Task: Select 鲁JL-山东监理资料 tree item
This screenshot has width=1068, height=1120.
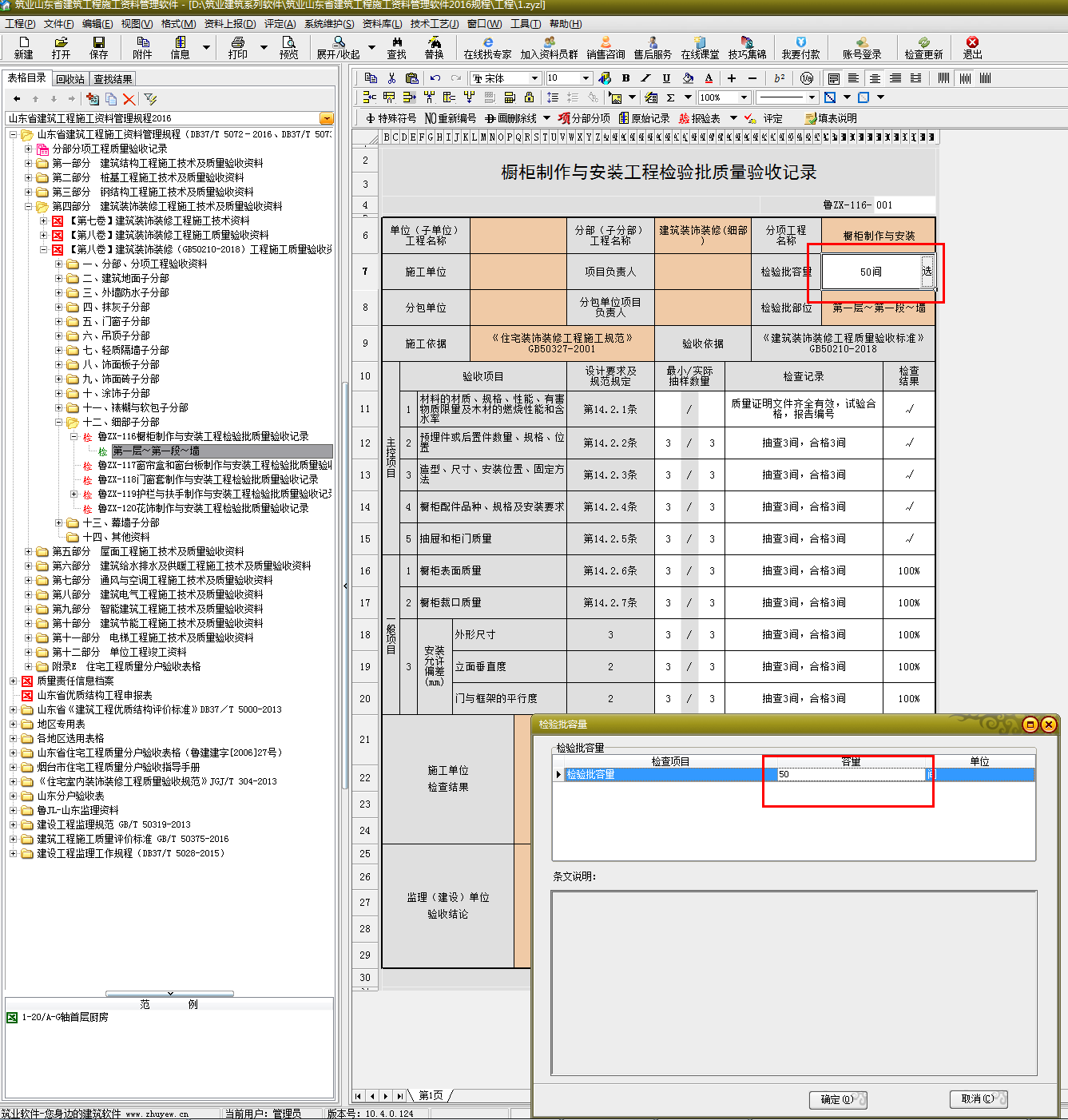Action: pos(77,810)
